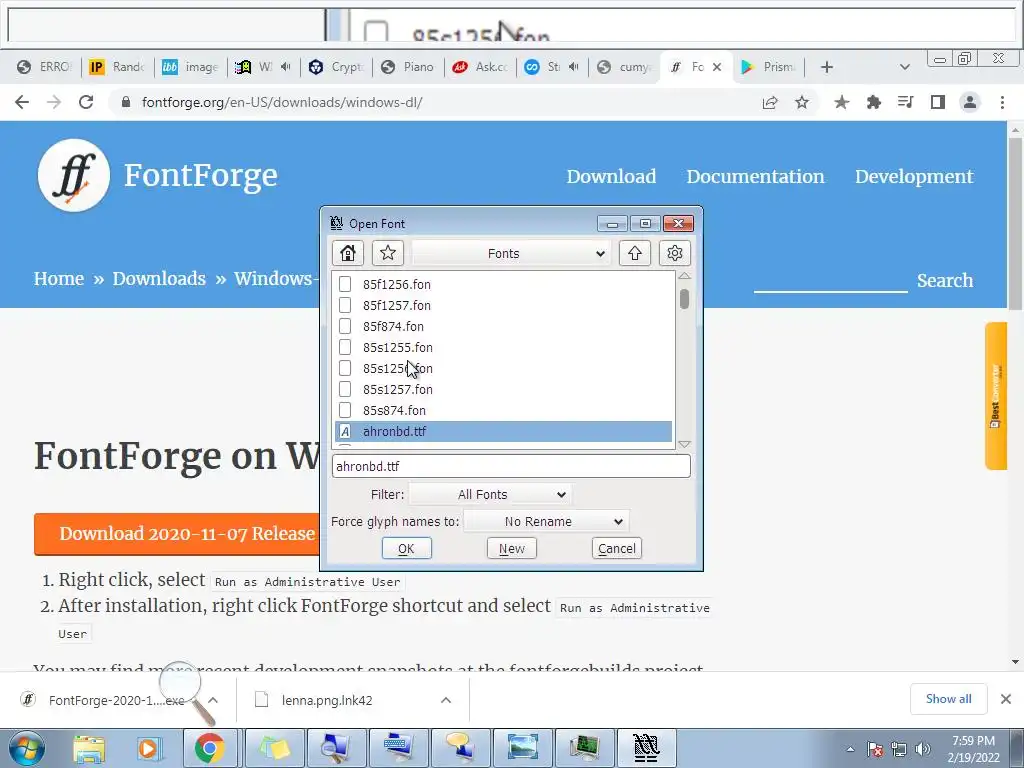The image size is (1024, 768).
Task: Click Download in FontForge site header
Action: (x=611, y=176)
